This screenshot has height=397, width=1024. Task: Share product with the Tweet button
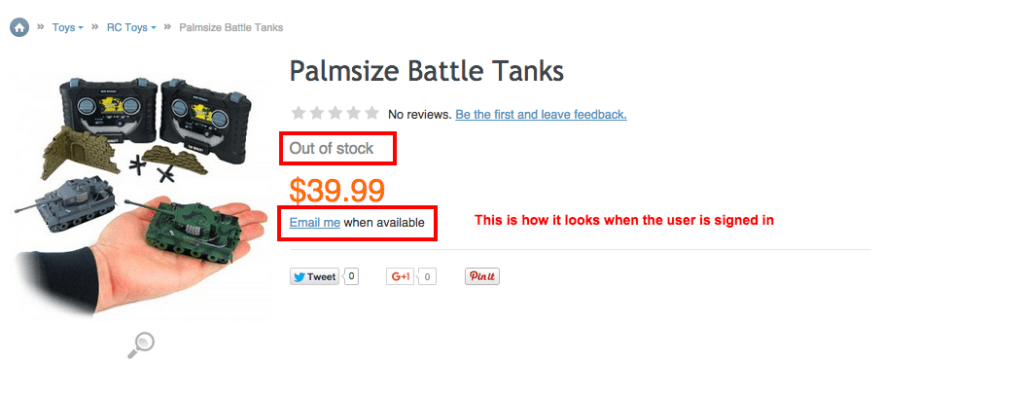(x=315, y=277)
